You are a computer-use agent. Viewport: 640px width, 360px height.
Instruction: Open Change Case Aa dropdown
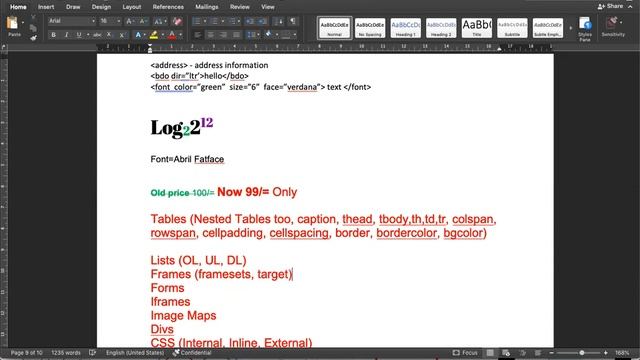(x=160, y=21)
